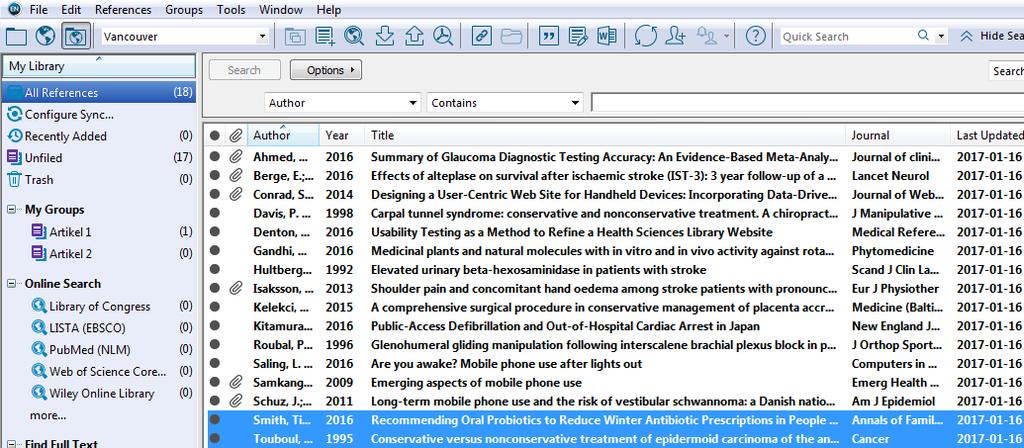Screen dimensions: 1024x448
Task: Open the Author search field dropdown
Action: (x=413, y=103)
